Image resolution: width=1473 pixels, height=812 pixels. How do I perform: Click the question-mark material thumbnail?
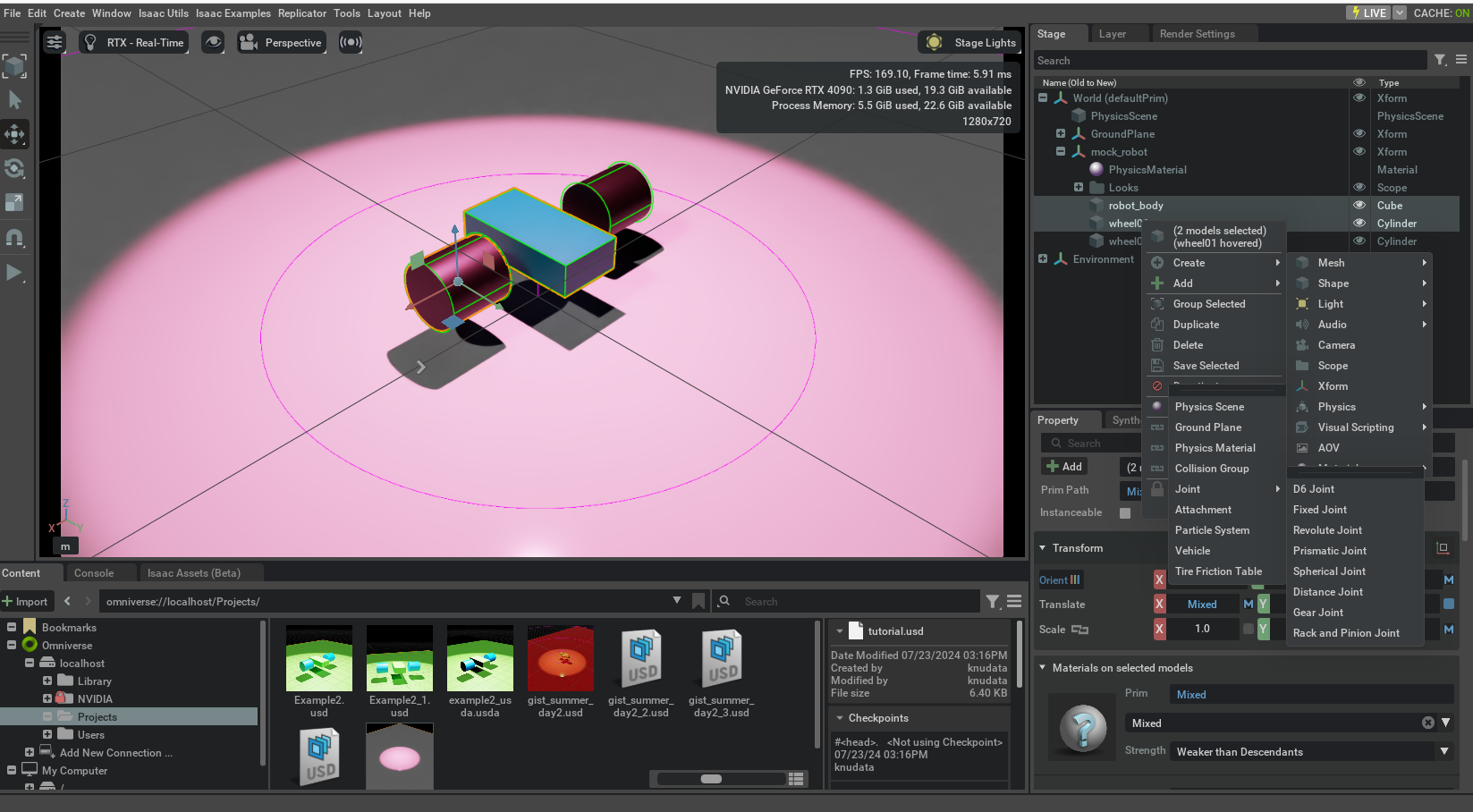click(1083, 728)
